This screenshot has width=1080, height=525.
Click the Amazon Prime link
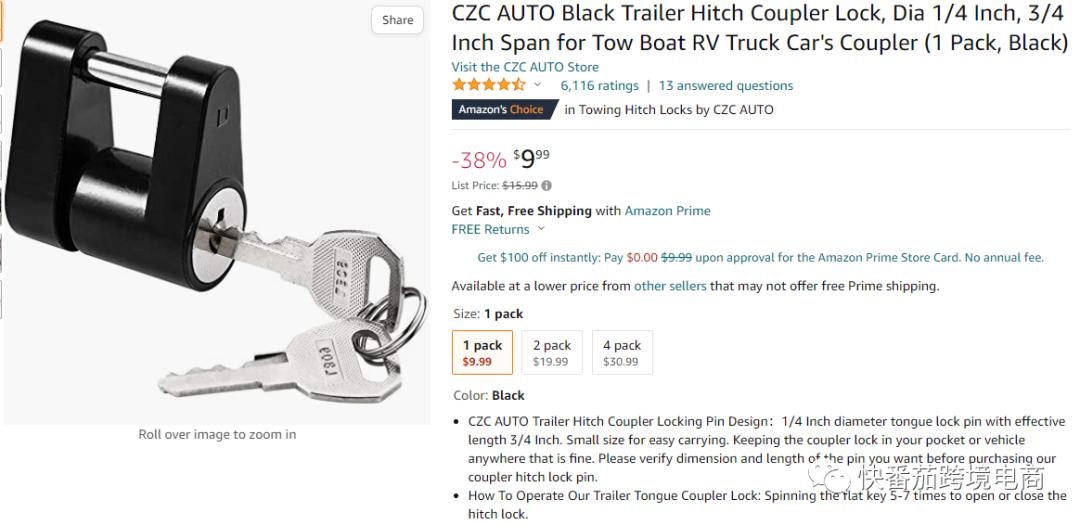pyautogui.click(x=667, y=211)
